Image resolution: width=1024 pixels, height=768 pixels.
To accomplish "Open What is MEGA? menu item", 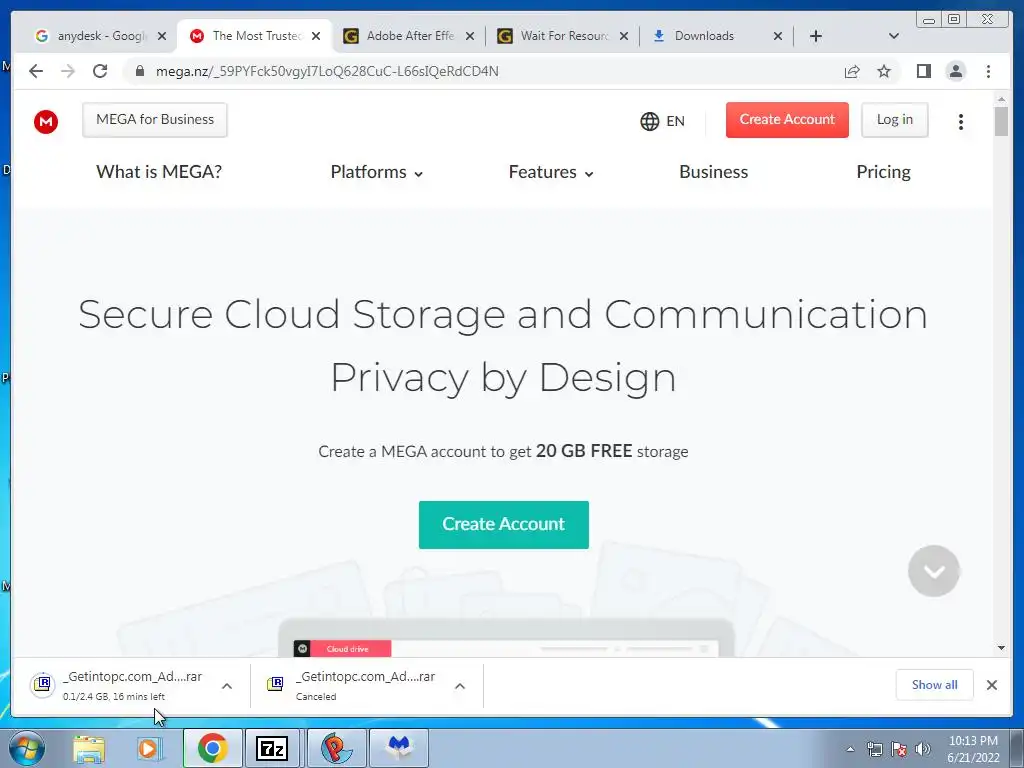I will point(159,172).
